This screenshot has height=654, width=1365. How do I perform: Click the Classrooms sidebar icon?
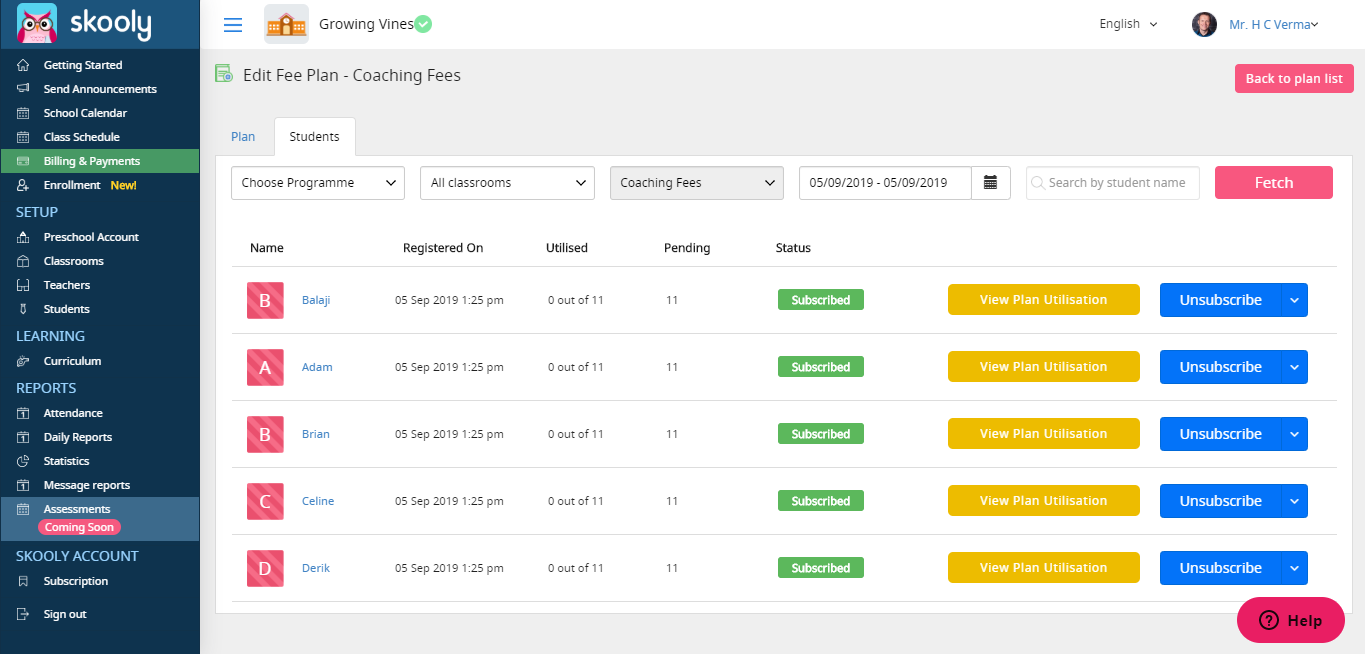click(23, 261)
